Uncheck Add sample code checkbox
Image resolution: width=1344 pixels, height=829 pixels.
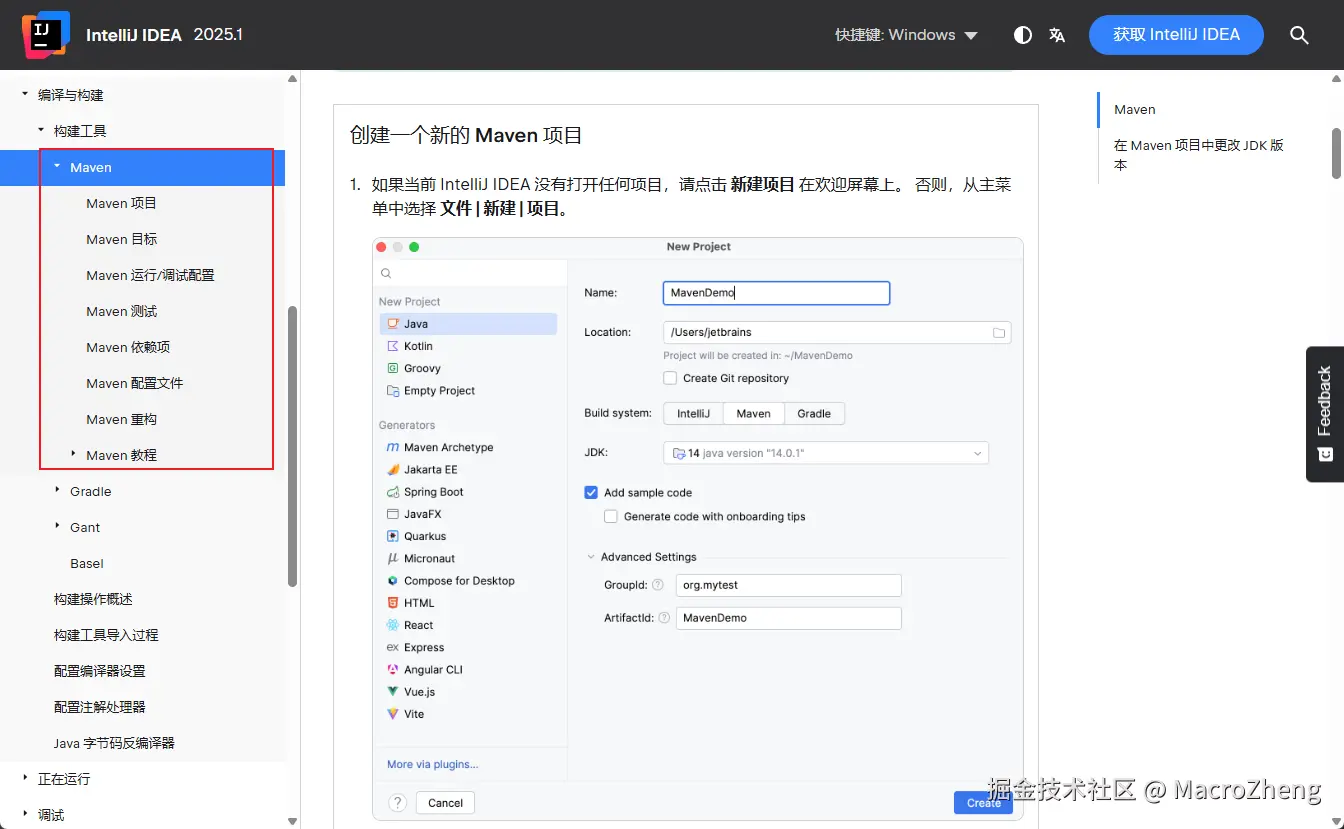point(591,492)
